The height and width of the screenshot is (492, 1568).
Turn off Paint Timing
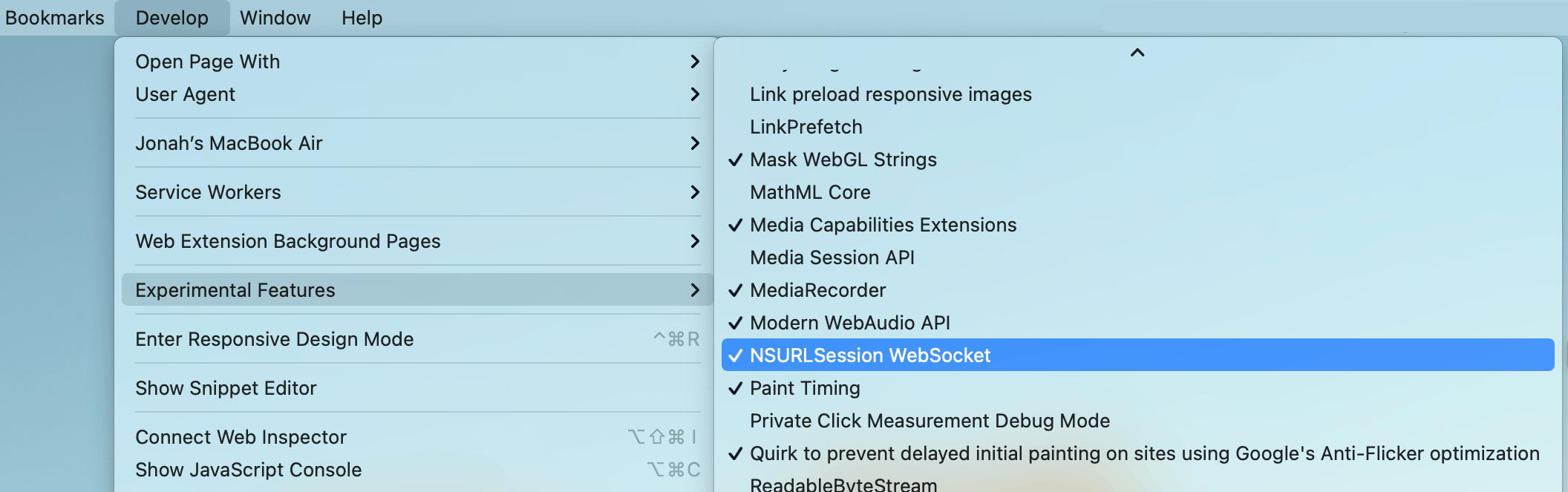(805, 388)
